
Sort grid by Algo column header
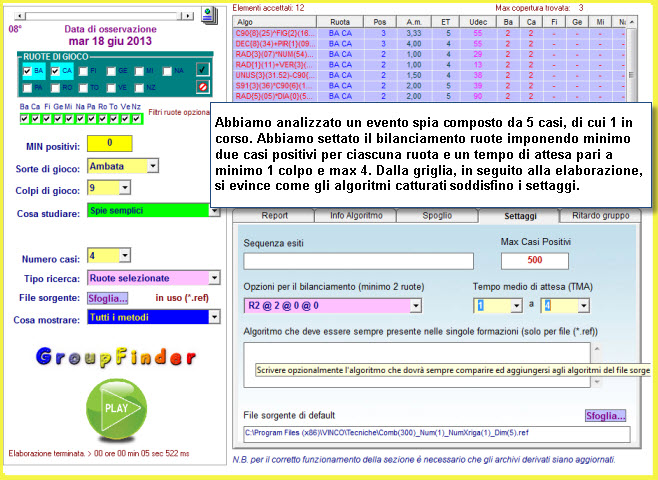(275, 22)
